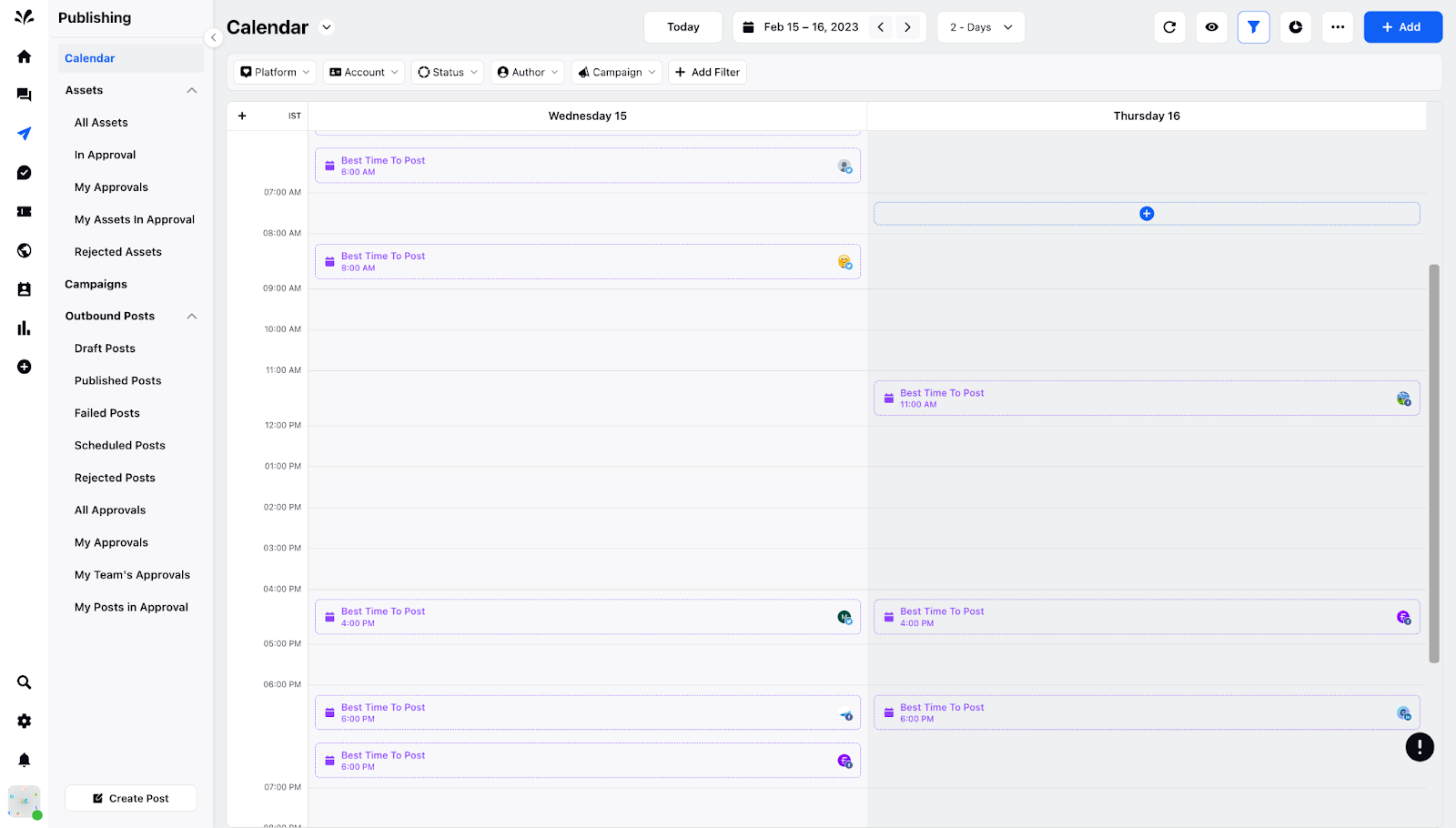1456x828 pixels.
Task: Open the globe icon in left rail
Action: pyautogui.click(x=25, y=250)
